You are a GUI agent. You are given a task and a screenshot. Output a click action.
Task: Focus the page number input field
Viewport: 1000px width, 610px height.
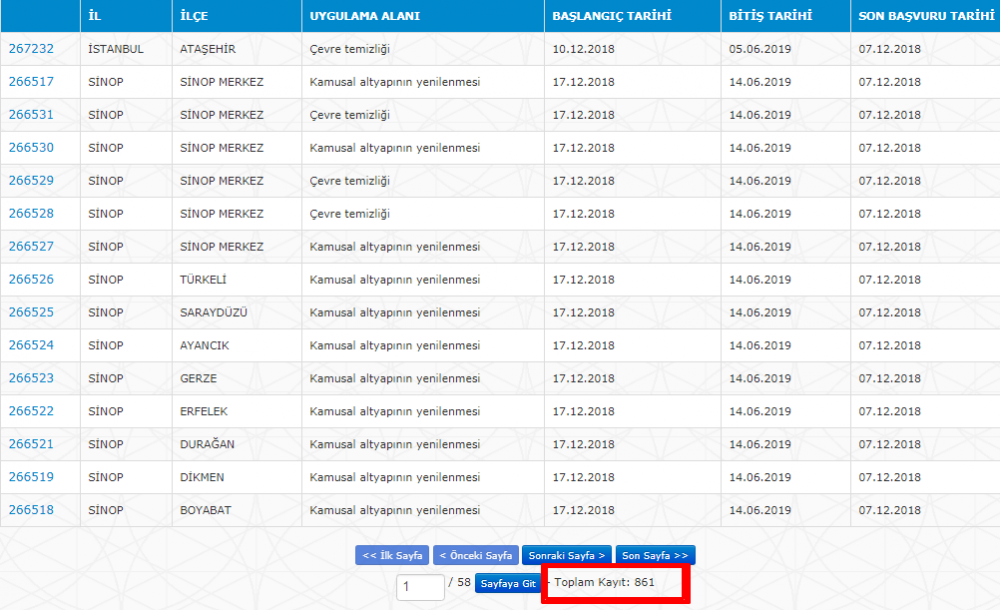pyautogui.click(x=420, y=586)
